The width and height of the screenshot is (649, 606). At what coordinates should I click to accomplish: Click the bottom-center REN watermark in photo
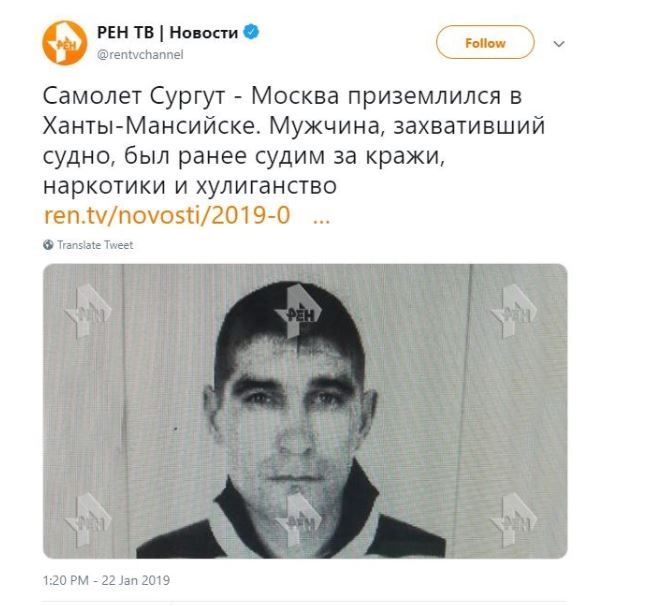(x=299, y=519)
